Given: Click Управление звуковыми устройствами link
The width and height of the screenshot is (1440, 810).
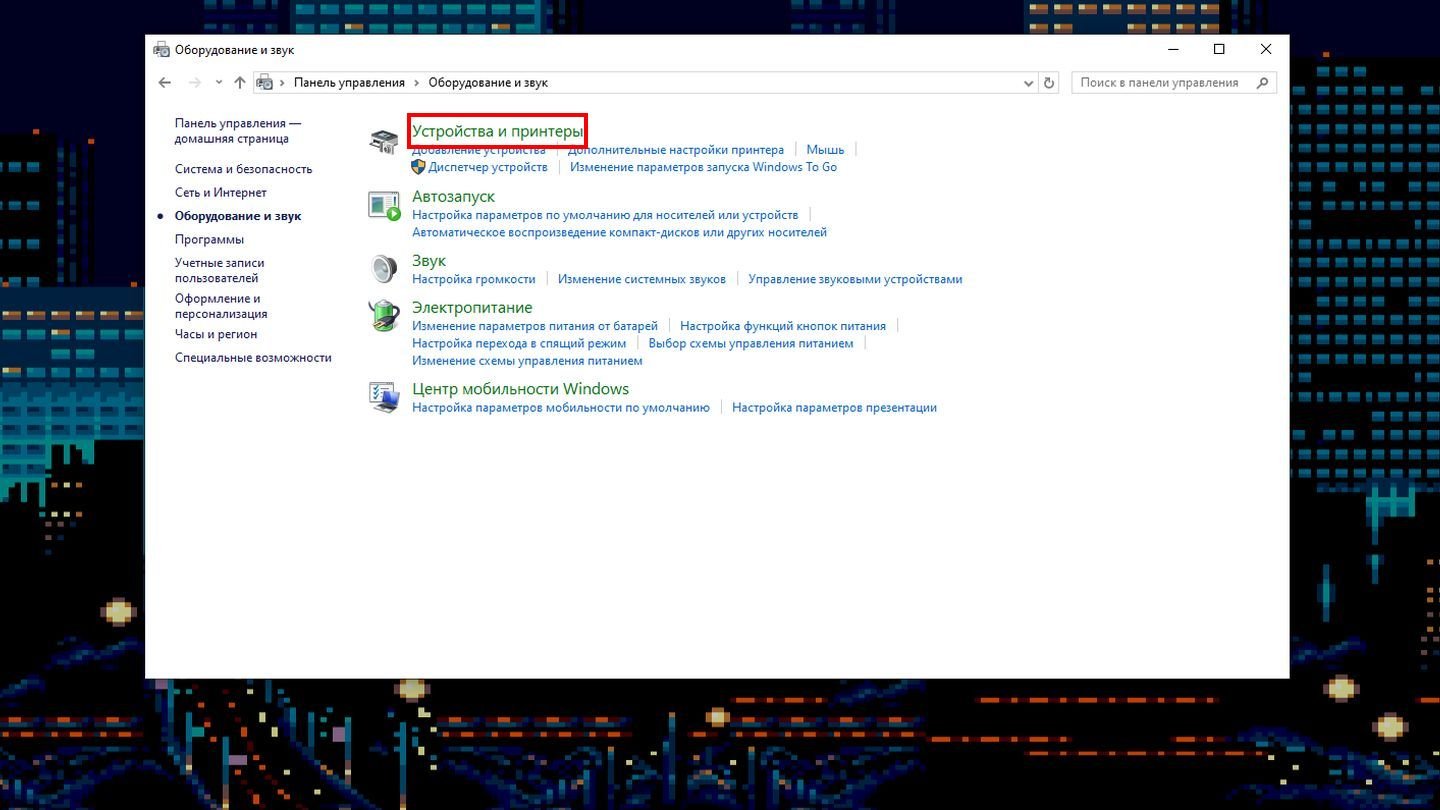Looking at the screenshot, I should click(x=855, y=279).
